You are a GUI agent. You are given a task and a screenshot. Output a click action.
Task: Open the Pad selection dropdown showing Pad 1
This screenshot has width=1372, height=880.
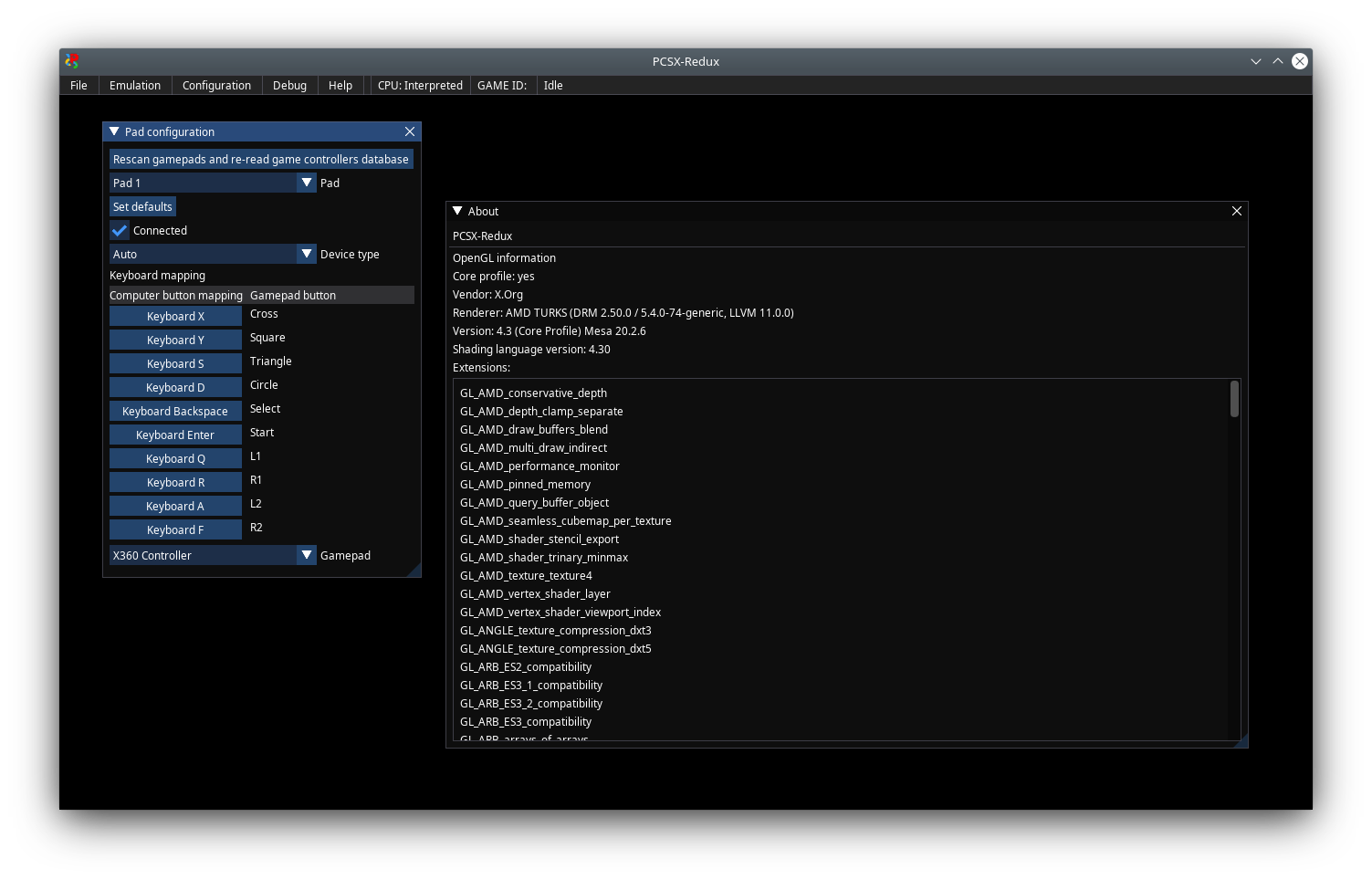[306, 183]
